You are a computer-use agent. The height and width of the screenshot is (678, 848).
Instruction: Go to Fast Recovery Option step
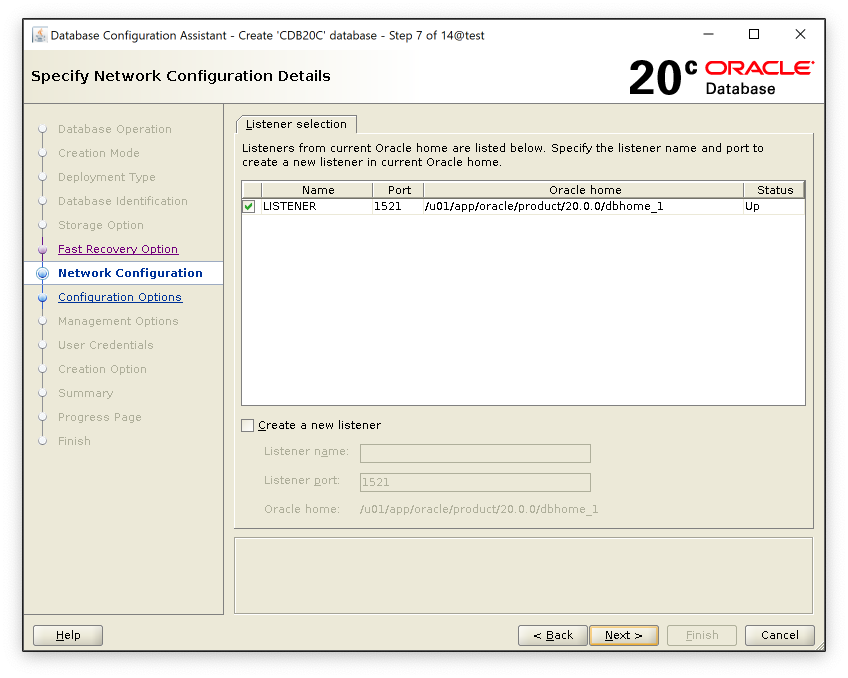click(x=118, y=249)
